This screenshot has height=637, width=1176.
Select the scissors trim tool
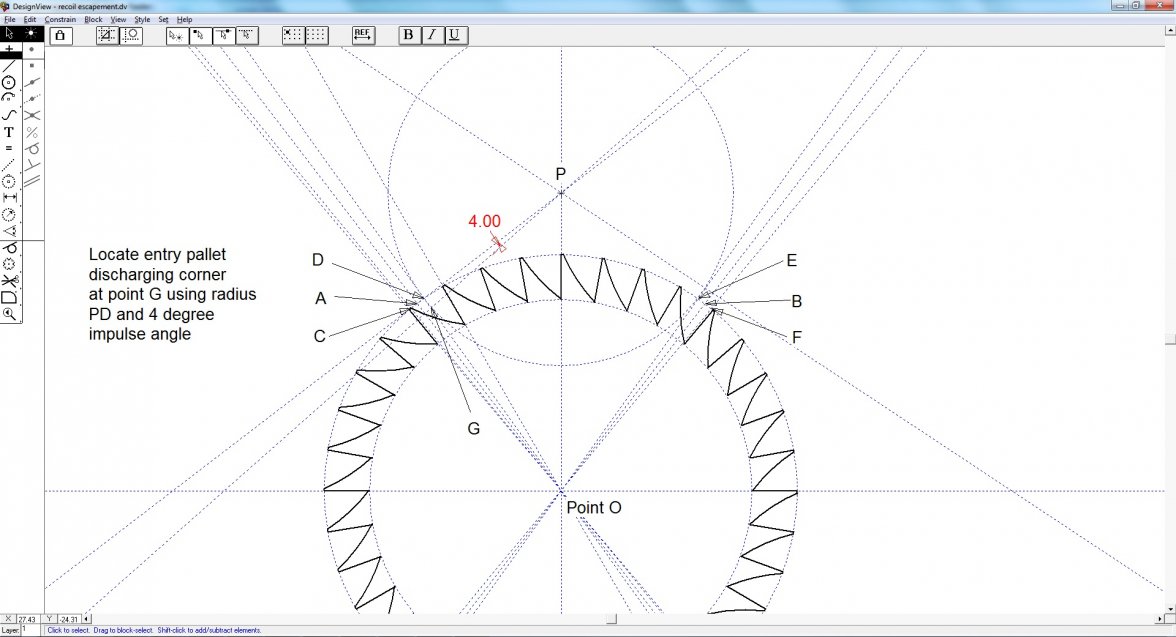click(10, 281)
